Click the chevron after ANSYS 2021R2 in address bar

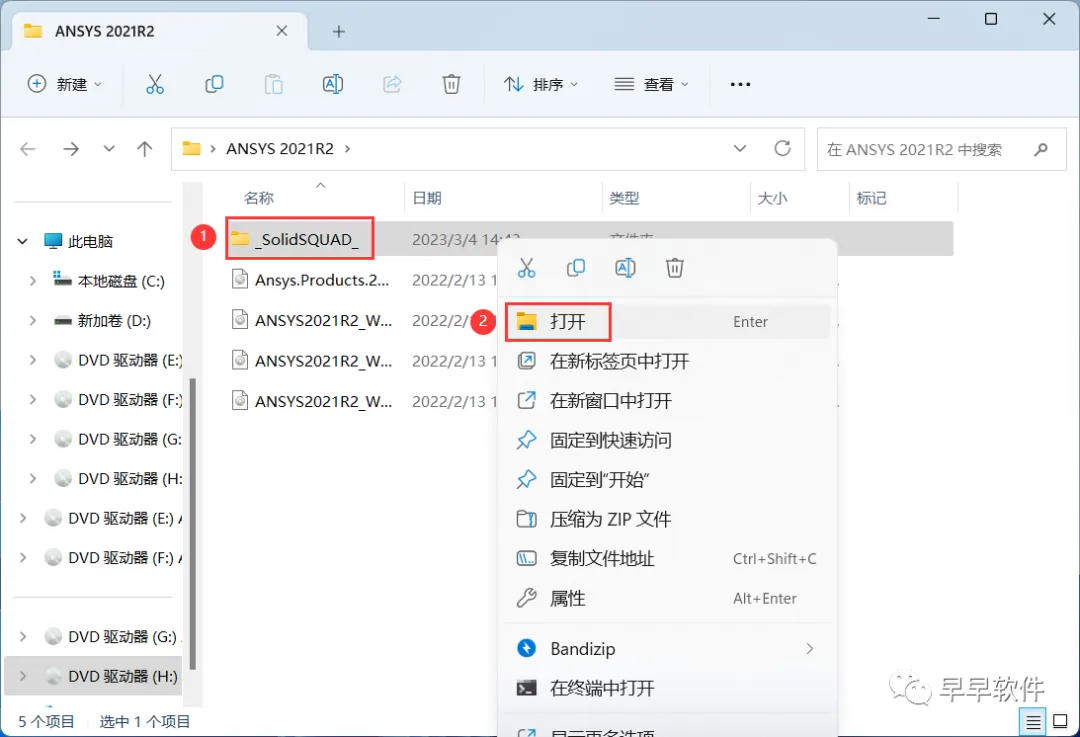347,149
